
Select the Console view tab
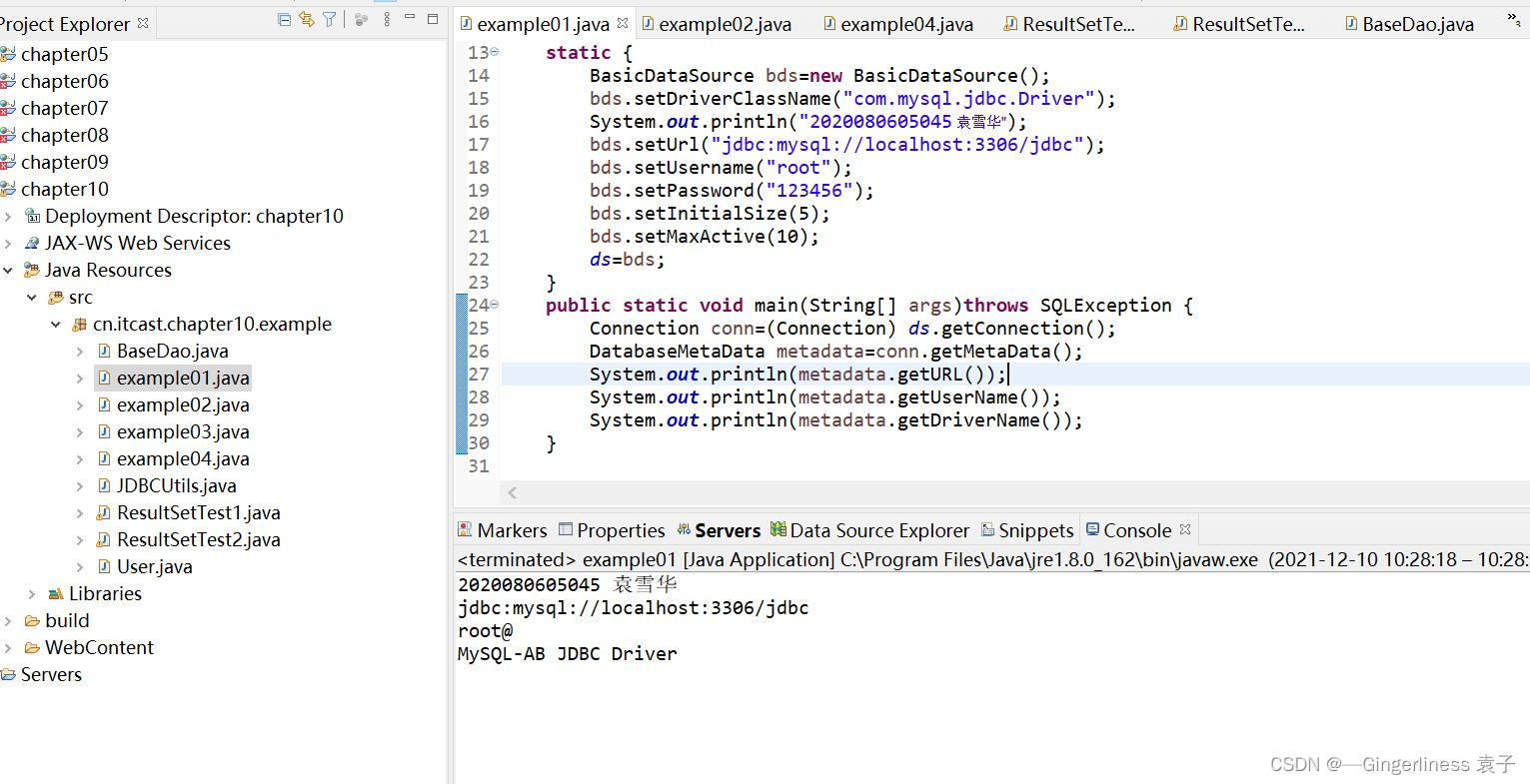click(1129, 530)
